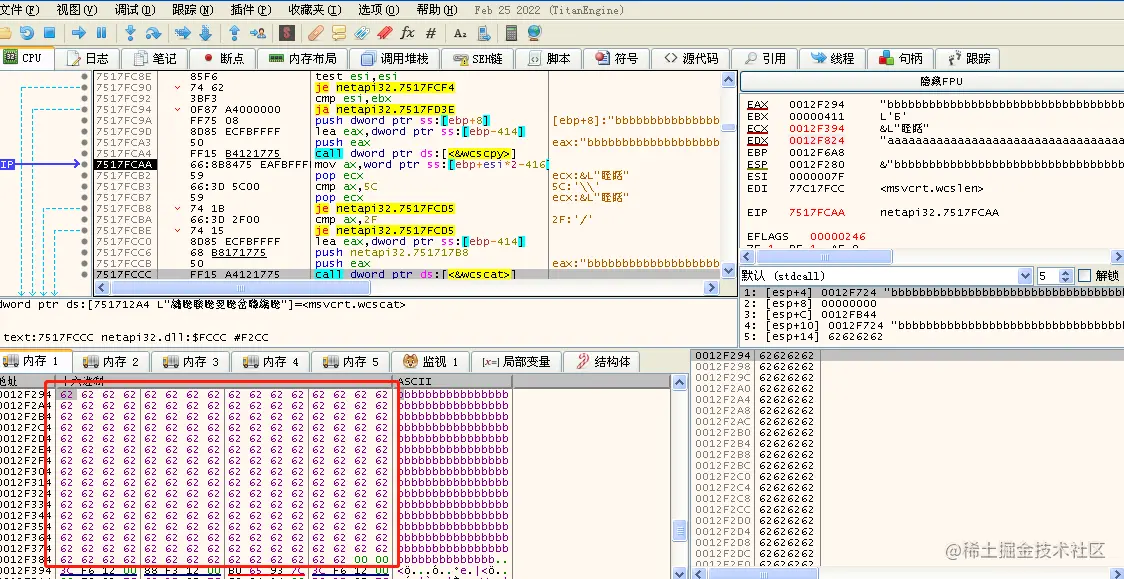Click the step into icon
Screen dimensions: 1124x579
click(130, 33)
